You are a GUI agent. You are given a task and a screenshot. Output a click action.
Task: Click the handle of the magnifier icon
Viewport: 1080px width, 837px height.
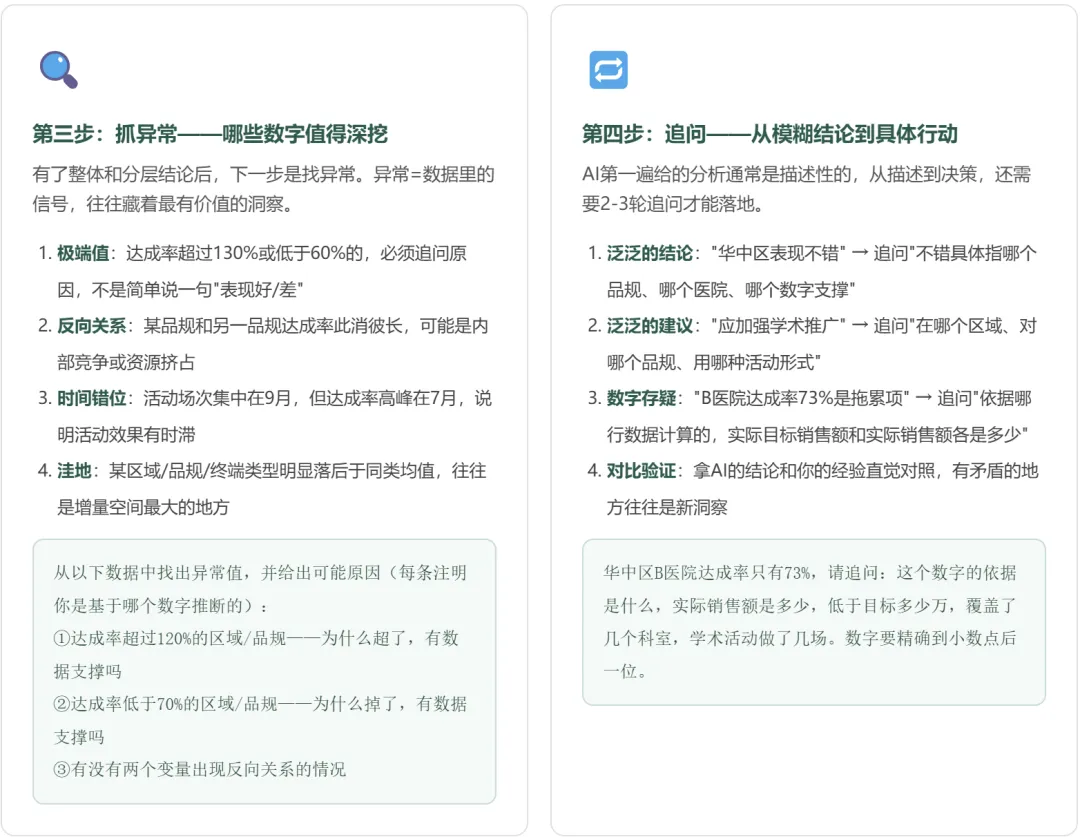[x=70, y=82]
